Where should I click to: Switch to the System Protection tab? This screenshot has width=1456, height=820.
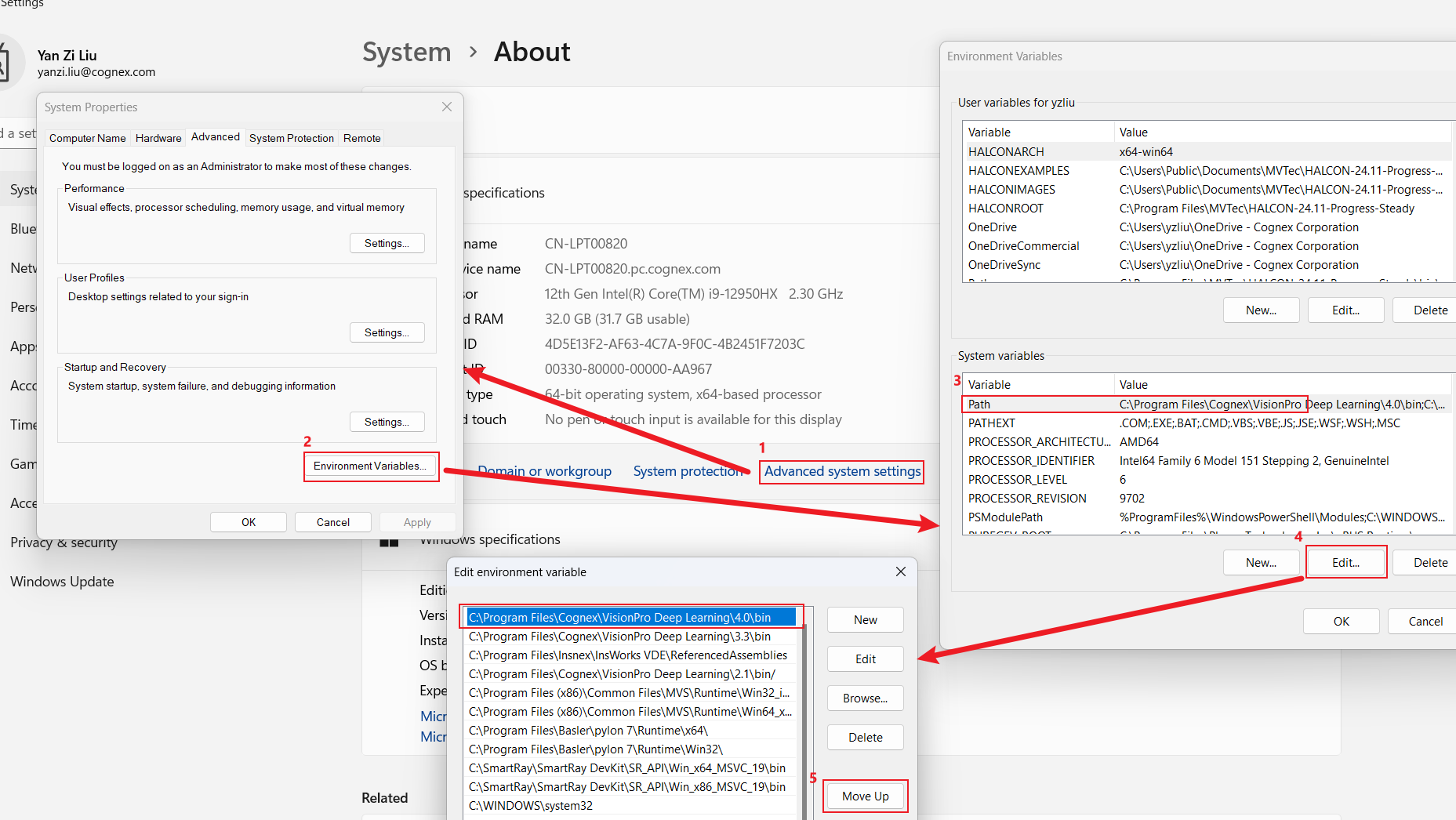click(291, 137)
